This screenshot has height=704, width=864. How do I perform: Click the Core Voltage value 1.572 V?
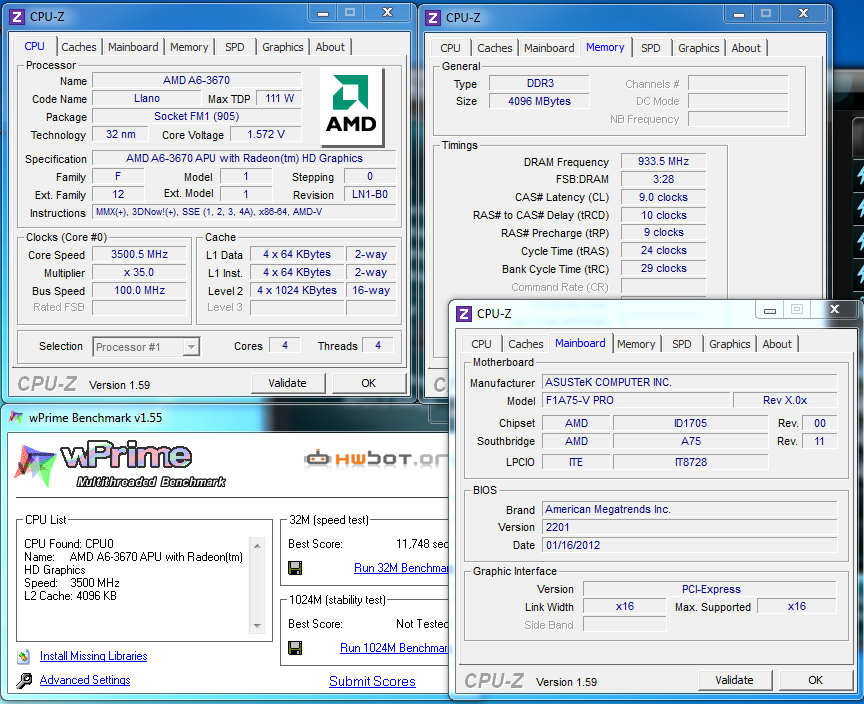coord(266,134)
